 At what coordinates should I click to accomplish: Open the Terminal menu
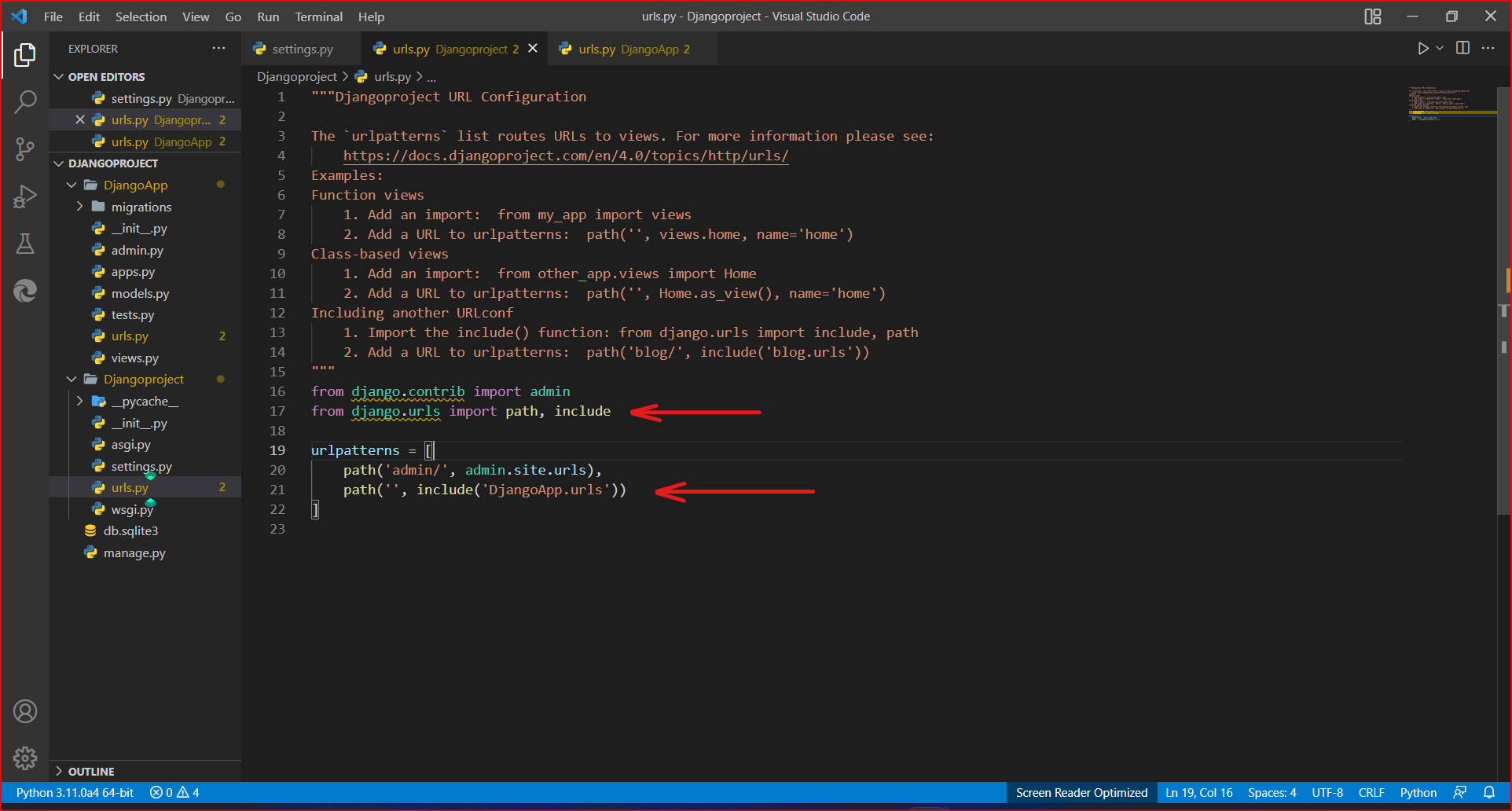[x=318, y=17]
